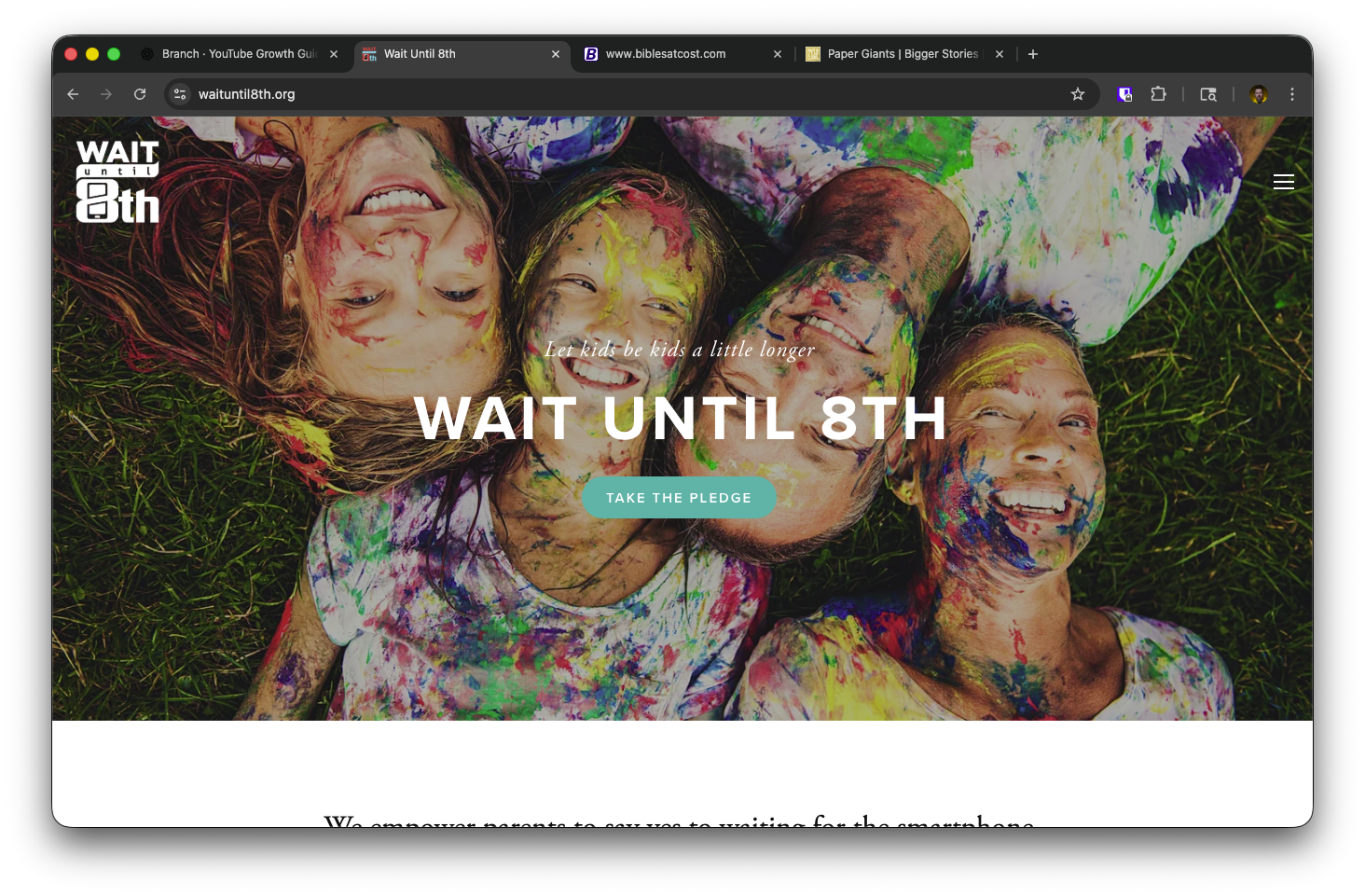Screen dimensions: 1365x896
Task: Go back to the previous page
Action: pos(73,94)
